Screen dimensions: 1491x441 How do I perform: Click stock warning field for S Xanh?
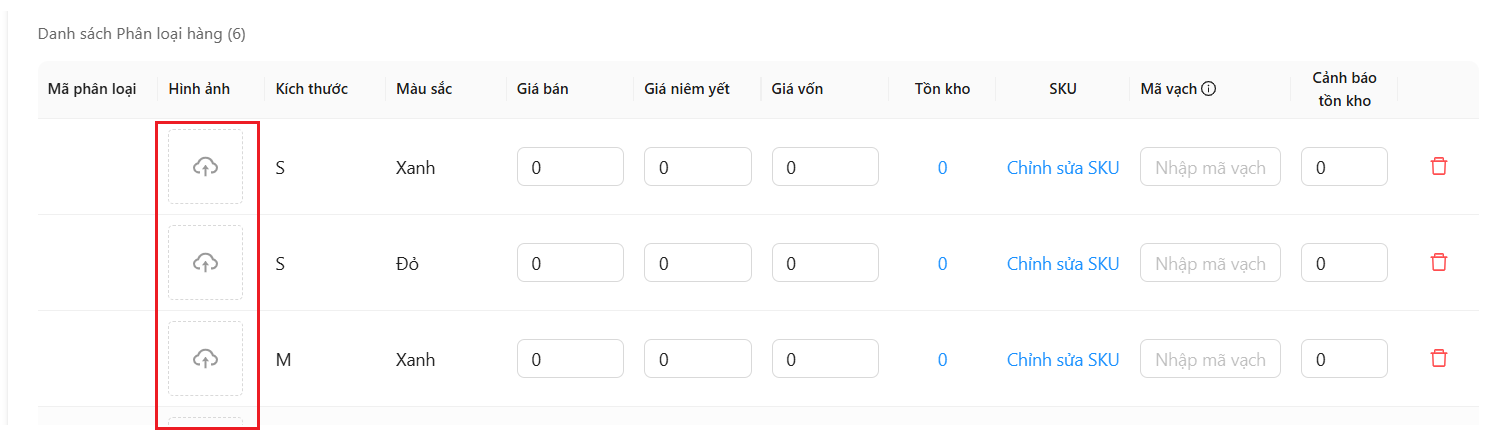point(1344,167)
